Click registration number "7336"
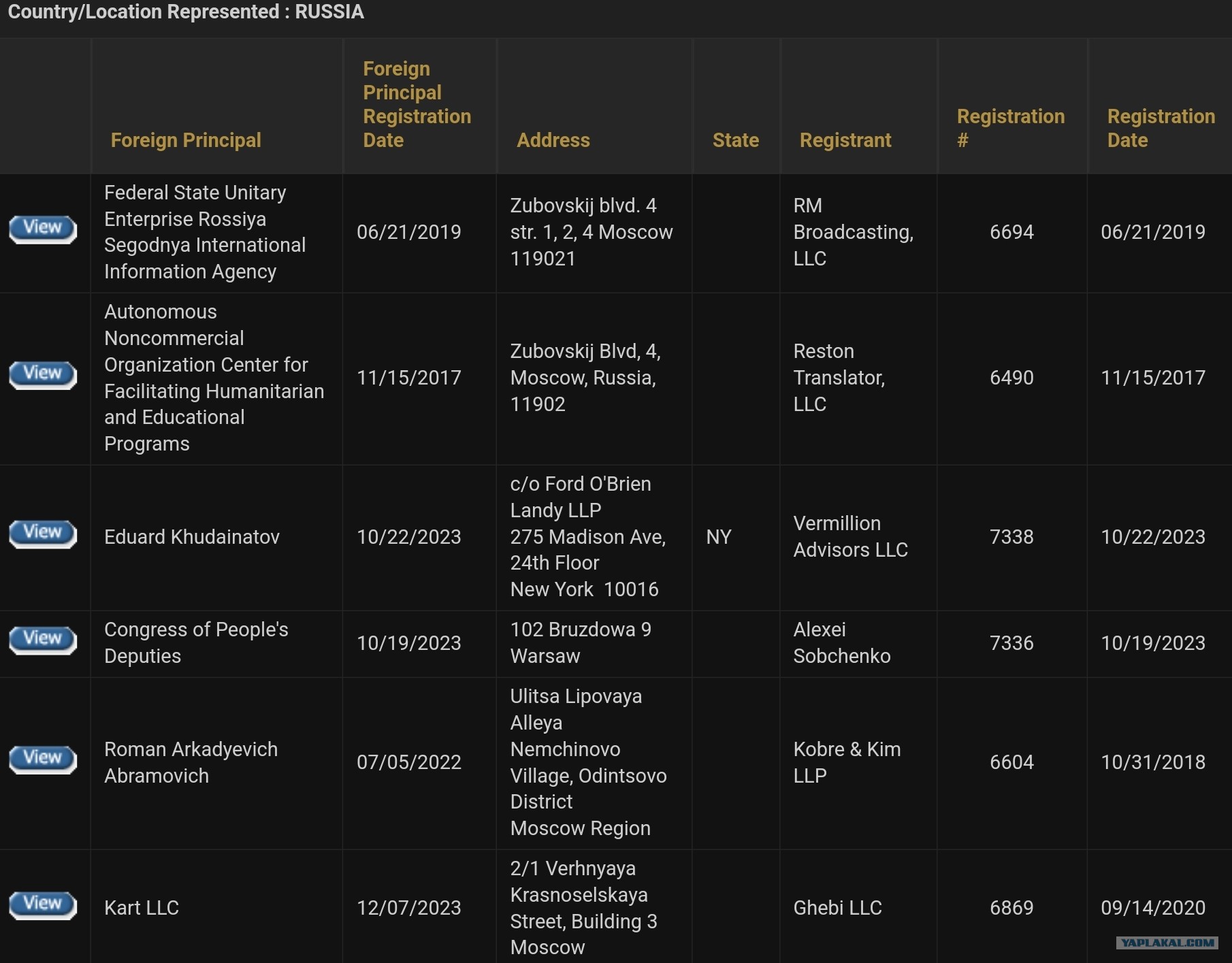The height and width of the screenshot is (963, 1232). pos(1011,643)
